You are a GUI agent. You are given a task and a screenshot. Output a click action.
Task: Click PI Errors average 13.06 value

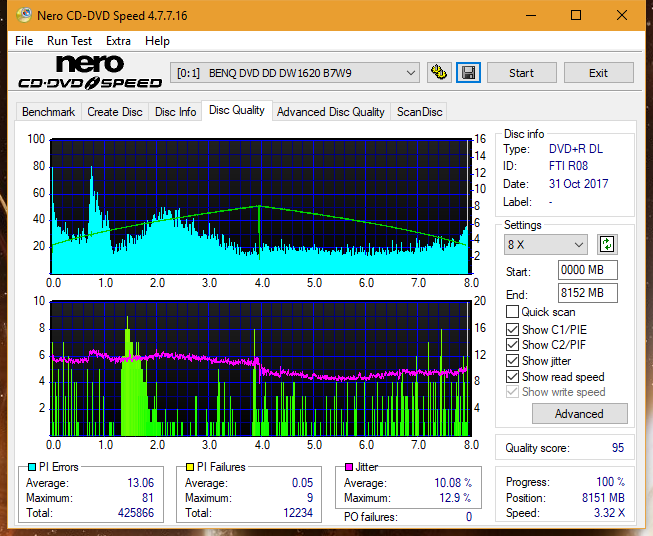pyautogui.click(x=140, y=483)
